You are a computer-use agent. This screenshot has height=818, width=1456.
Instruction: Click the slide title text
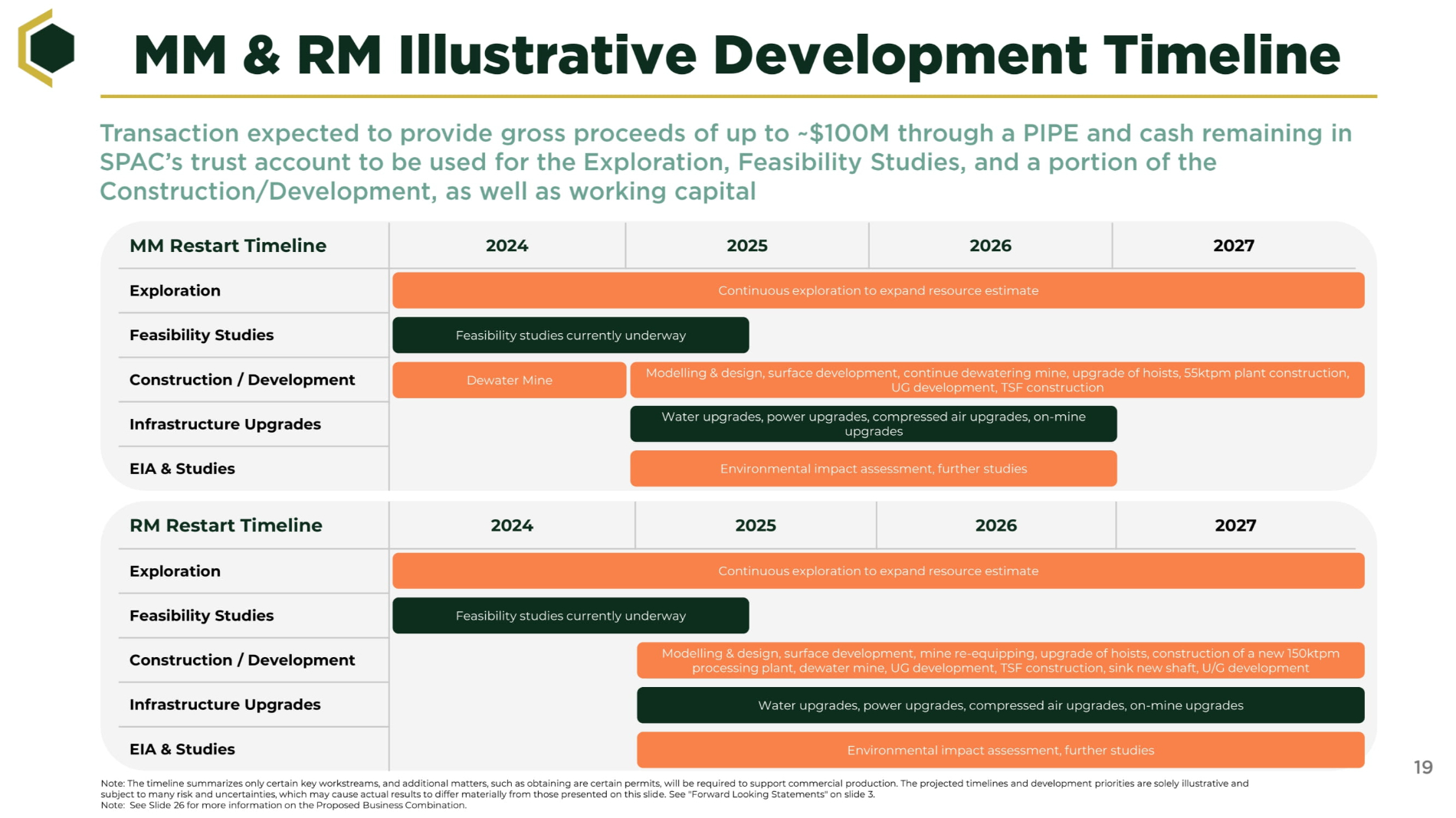click(x=736, y=55)
